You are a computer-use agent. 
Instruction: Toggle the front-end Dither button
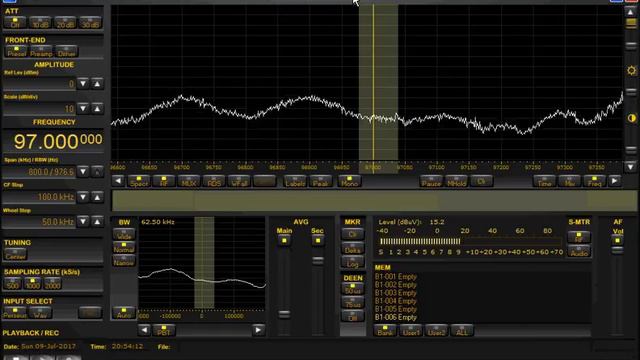tap(66, 51)
